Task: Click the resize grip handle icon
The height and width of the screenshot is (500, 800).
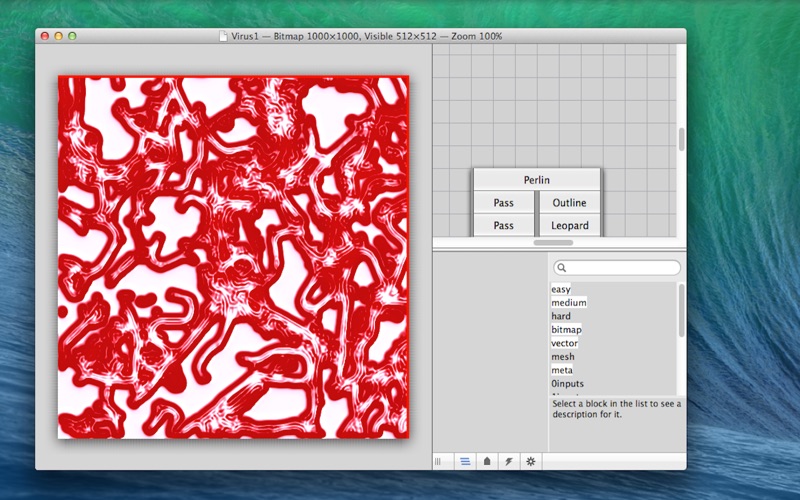Action: click(x=438, y=461)
